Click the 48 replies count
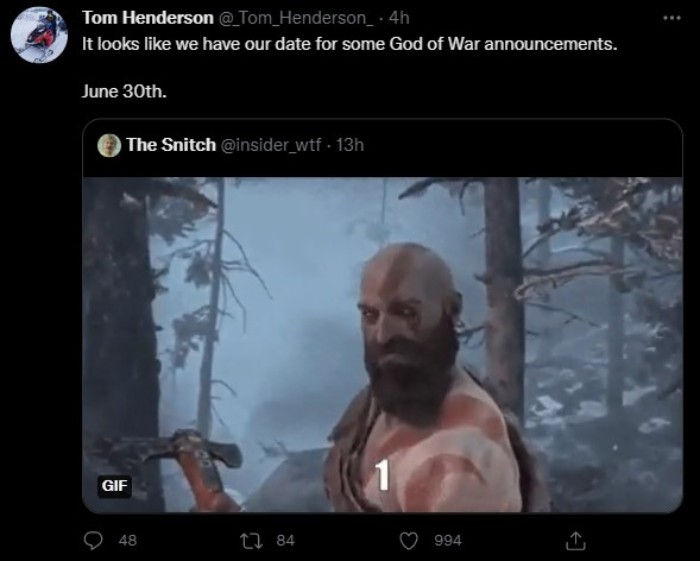The height and width of the screenshot is (561, 700). coord(127,540)
